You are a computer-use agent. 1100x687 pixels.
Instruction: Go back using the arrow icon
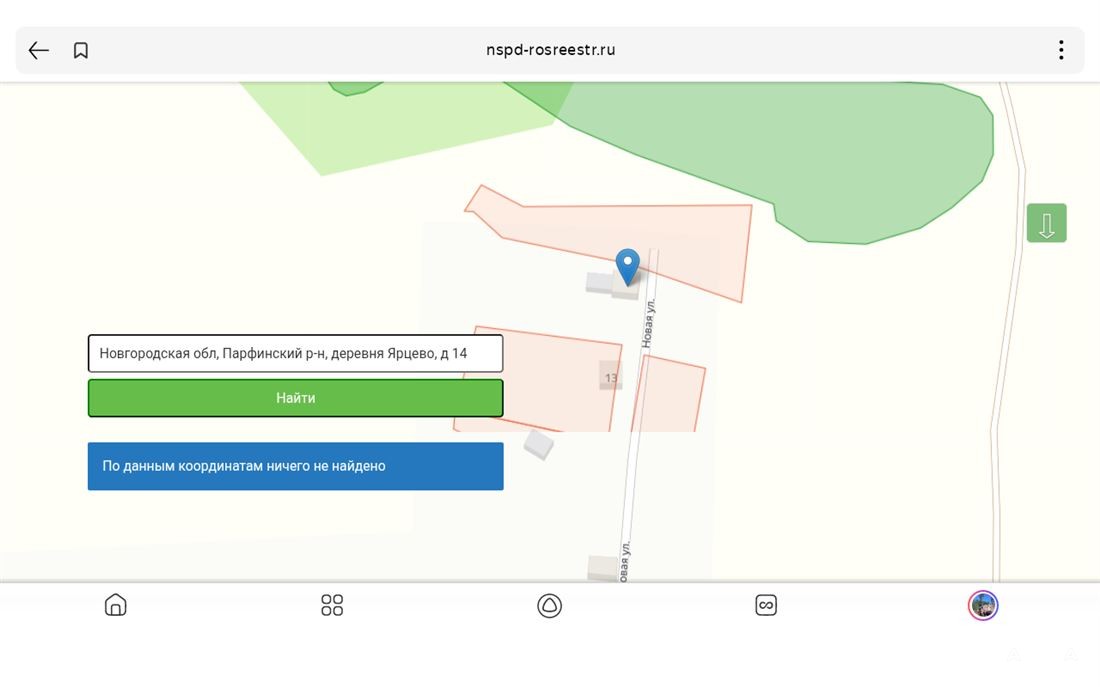[x=39, y=50]
